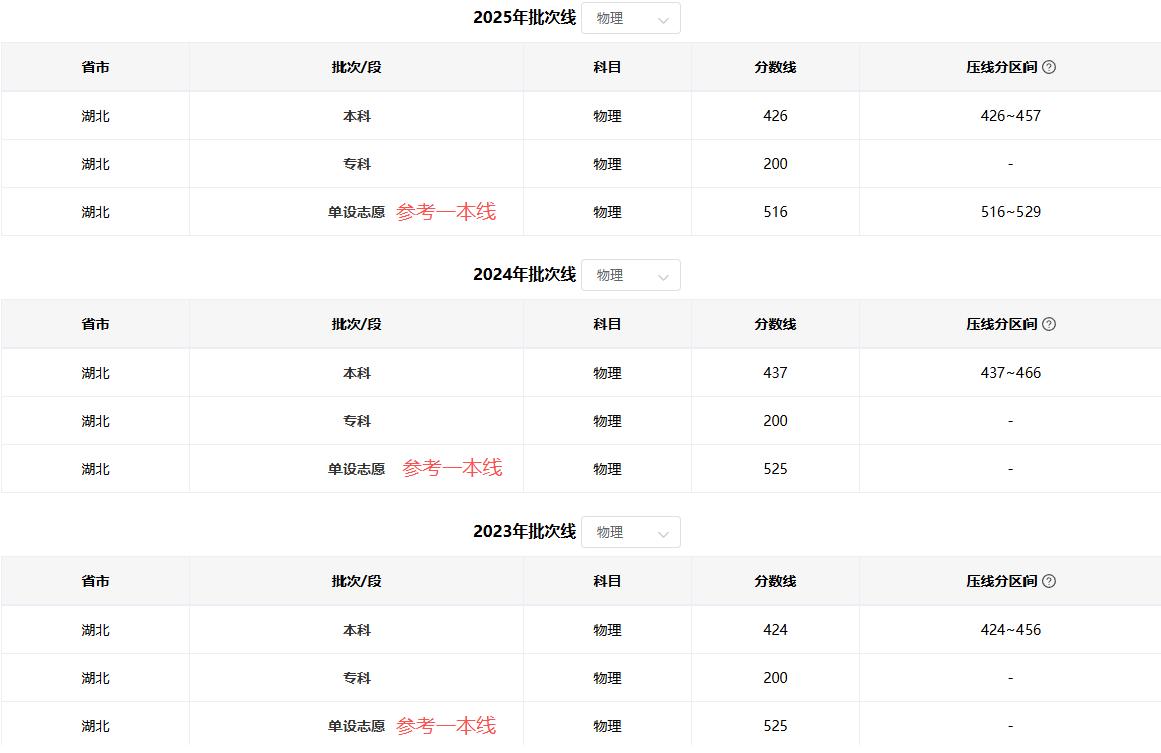Click the 2024 分数线 column header
This screenshot has width=1161, height=753.
[775, 324]
